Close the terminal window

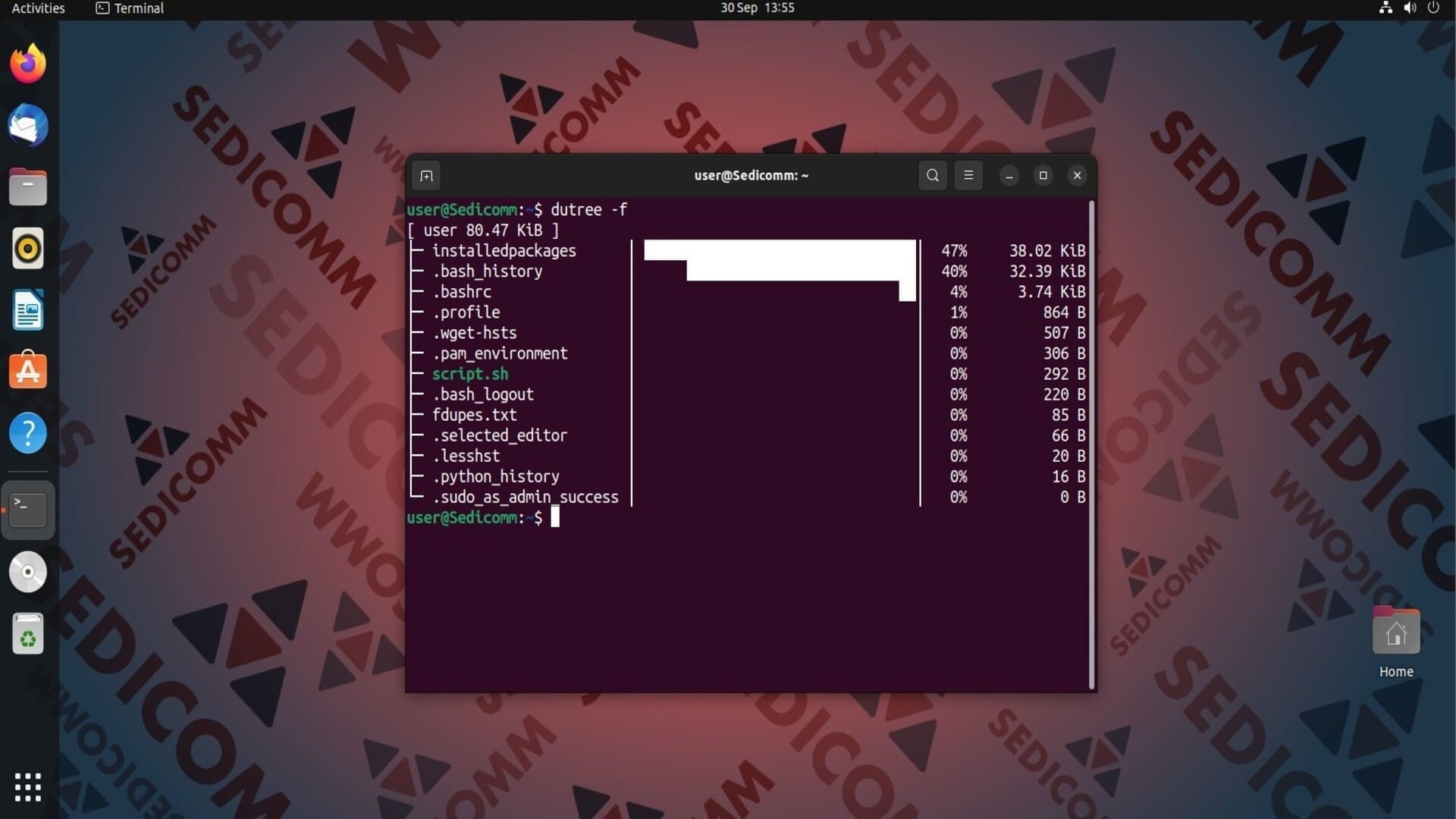pos(1077,175)
